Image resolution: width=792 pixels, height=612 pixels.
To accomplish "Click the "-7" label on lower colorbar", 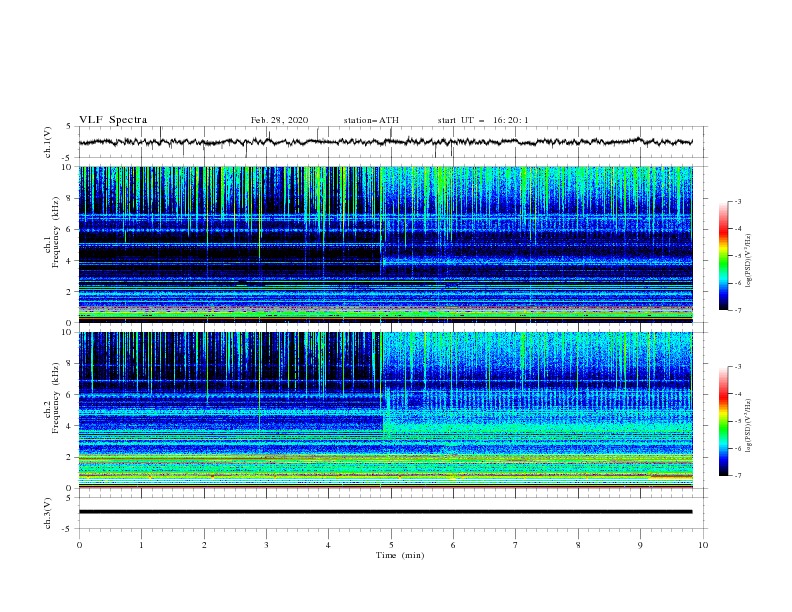I will click(737, 475).
